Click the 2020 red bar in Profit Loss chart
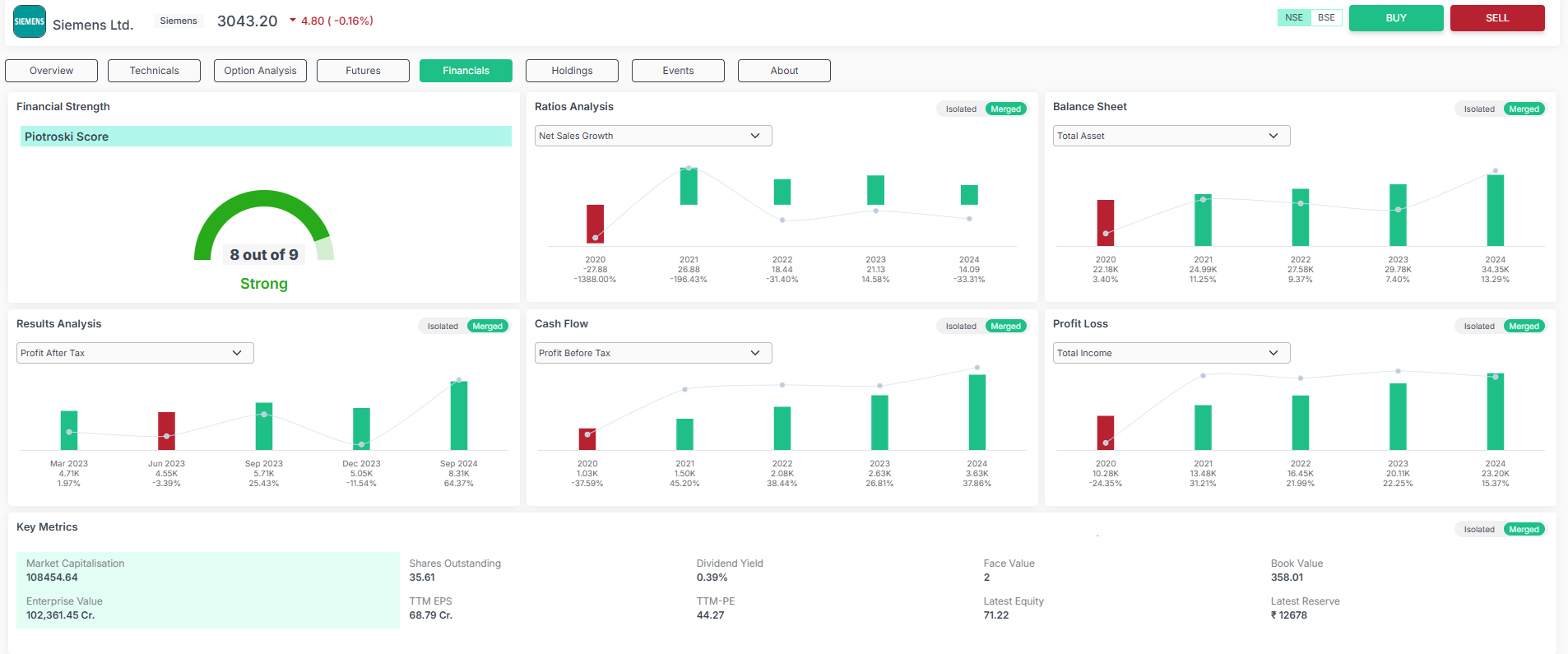Image resolution: width=1568 pixels, height=654 pixels. [1105, 432]
